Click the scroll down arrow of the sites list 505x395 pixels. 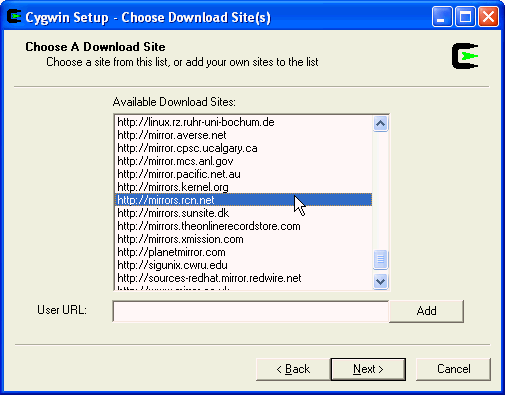pos(380,282)
